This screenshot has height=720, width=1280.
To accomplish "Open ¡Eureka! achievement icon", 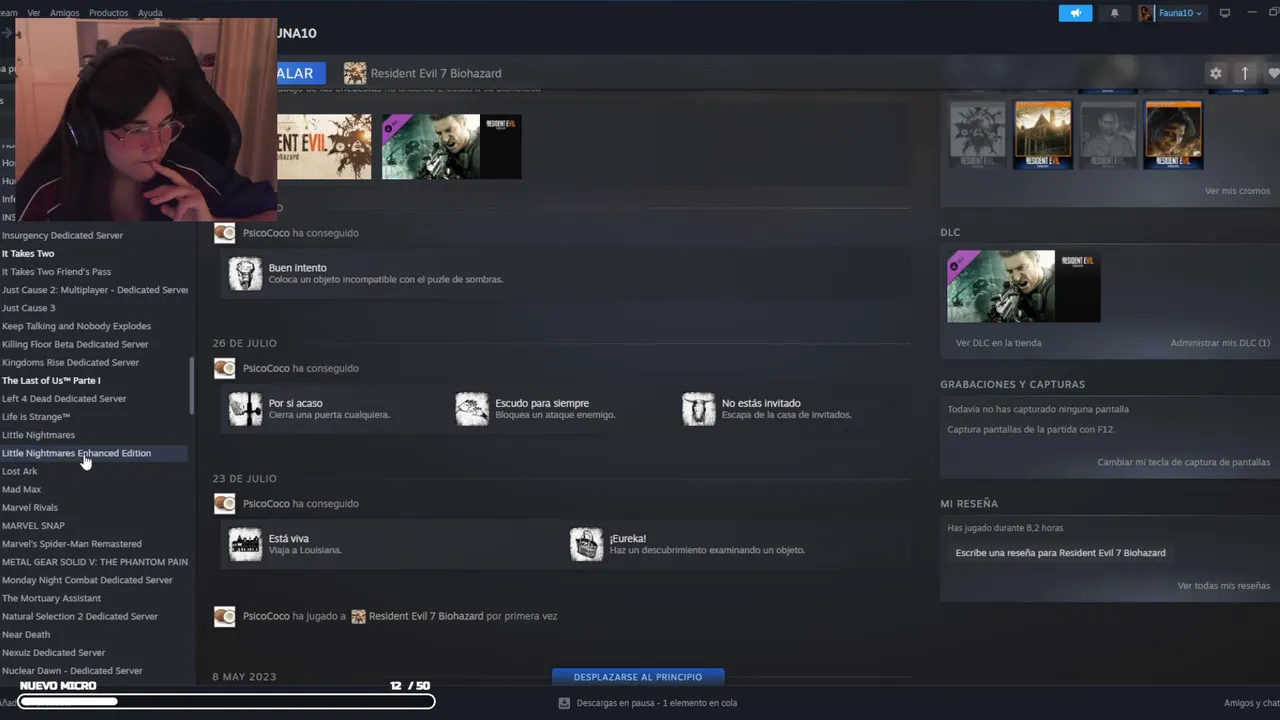I will click(x=586, y=544).
